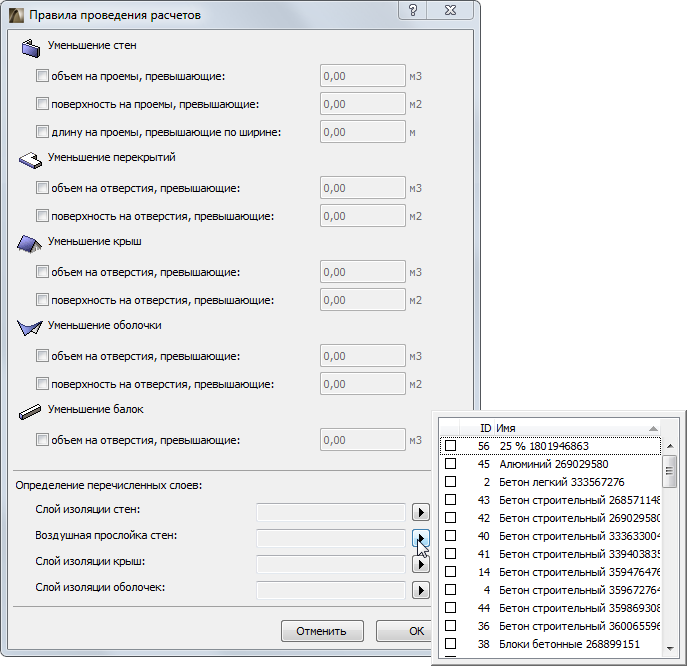The height and width of the screenshot is (666, 687).
Task: Enable wall surface reduction for openings checkbox
Action: coord(42,104)
